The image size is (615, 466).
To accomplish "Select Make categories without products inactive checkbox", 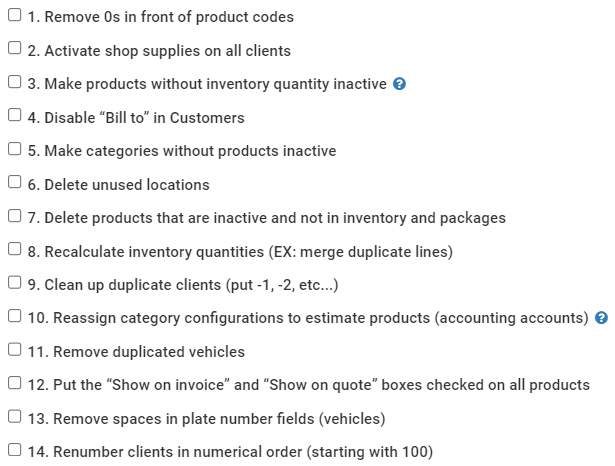I will pyautogui.click(x=15, y=150).
